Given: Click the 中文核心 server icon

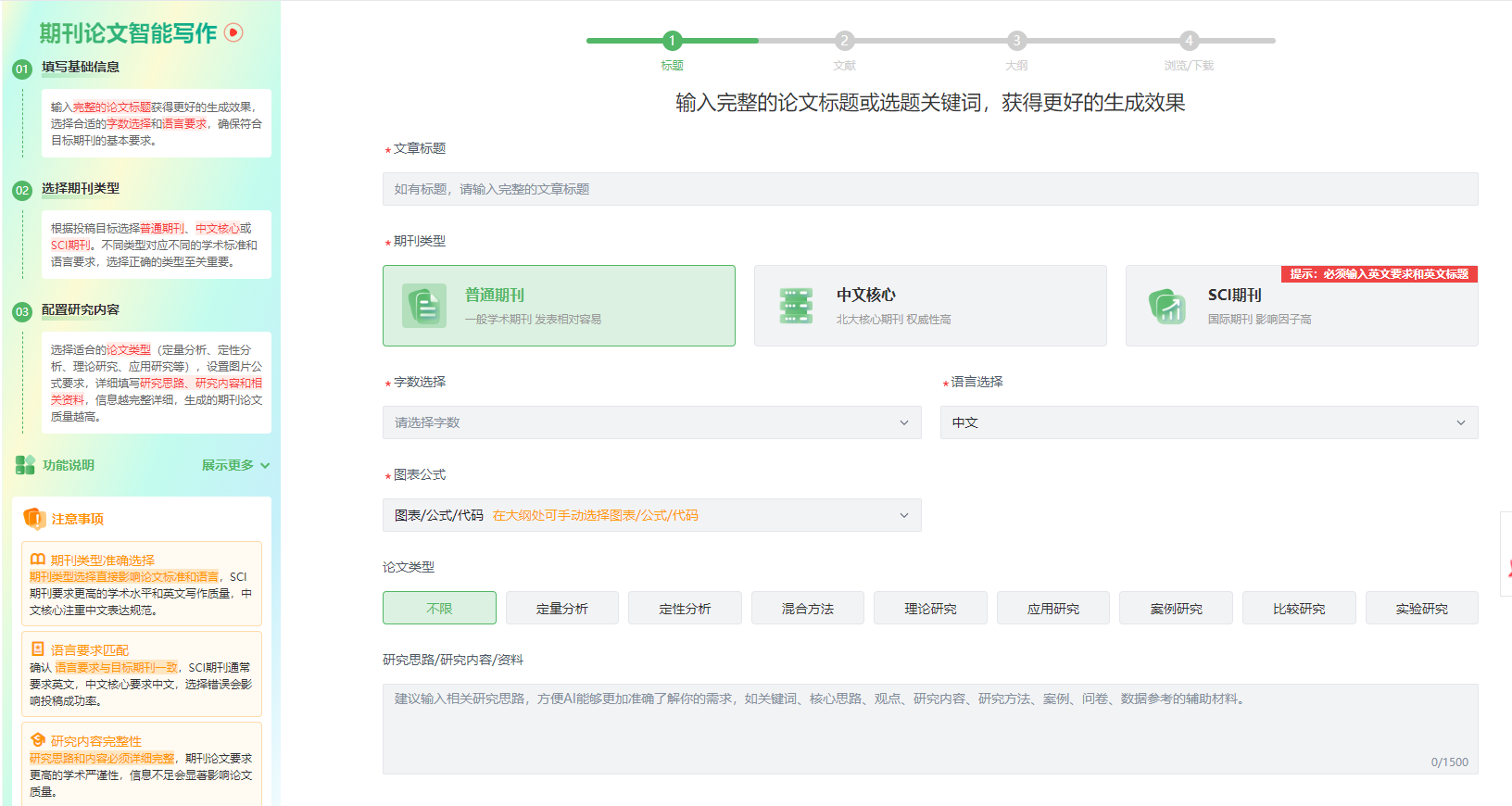Looking at the screenshot, I should click(796, 306).
